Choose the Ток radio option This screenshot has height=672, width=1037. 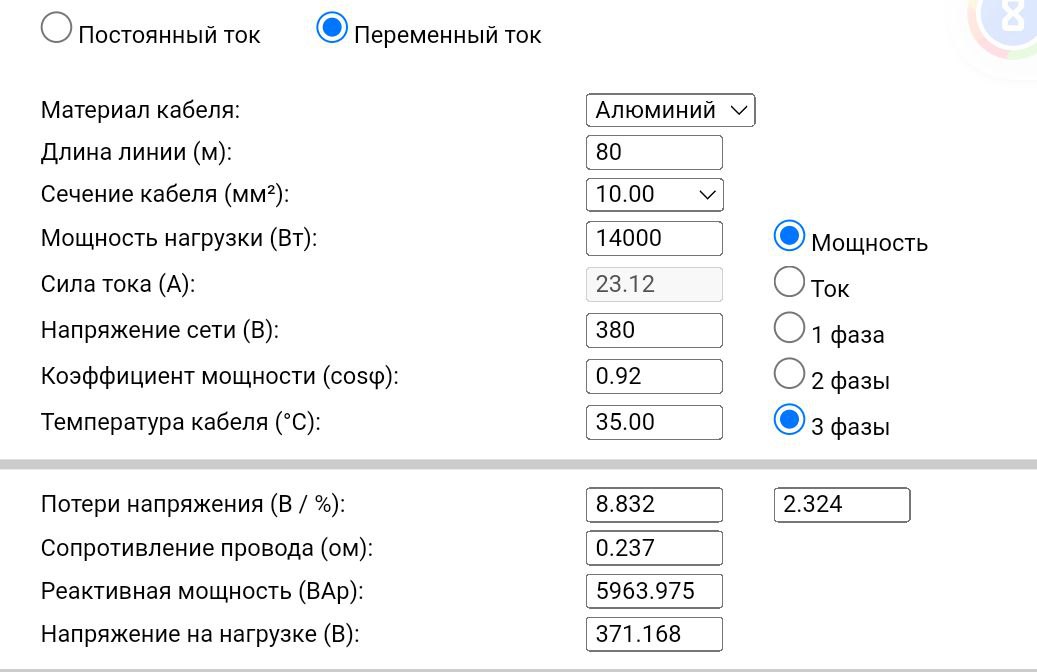(x=789, y=282)
